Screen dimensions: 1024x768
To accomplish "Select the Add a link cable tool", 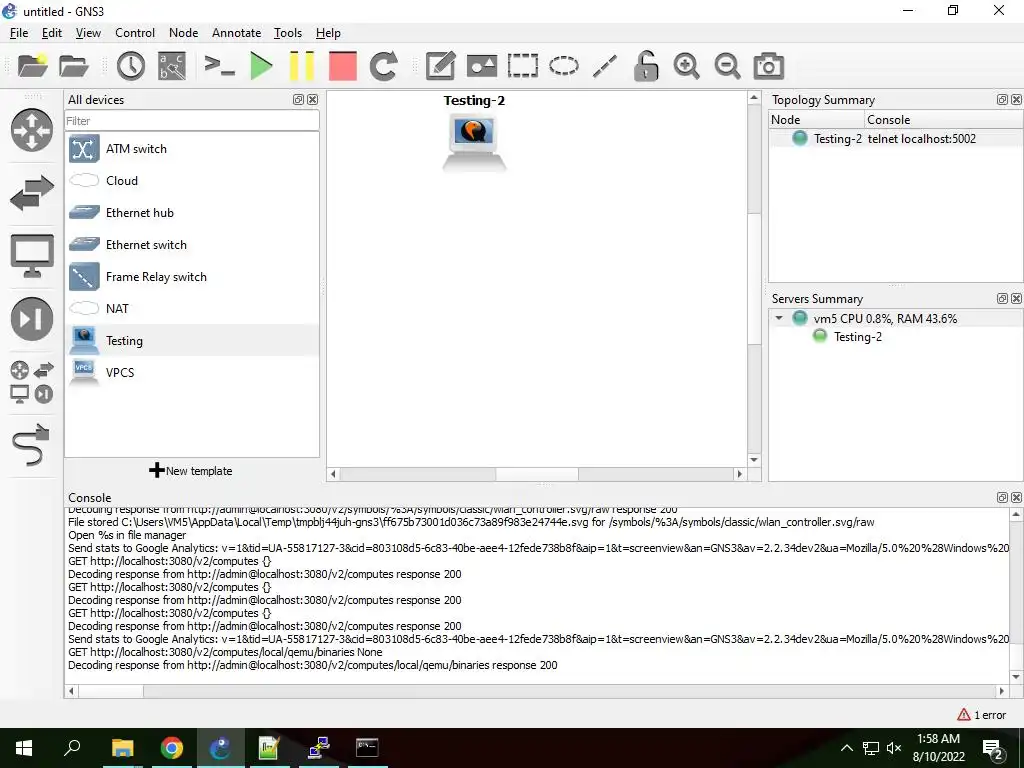I will point(31,445).
